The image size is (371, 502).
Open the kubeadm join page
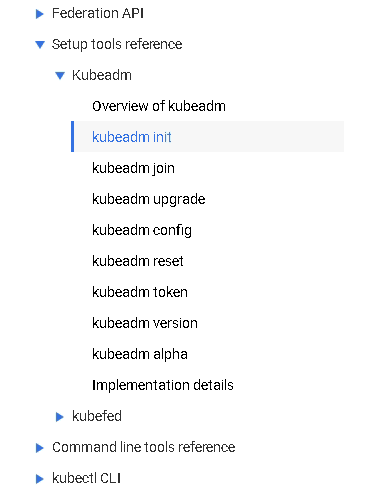(x=133, y=168)
